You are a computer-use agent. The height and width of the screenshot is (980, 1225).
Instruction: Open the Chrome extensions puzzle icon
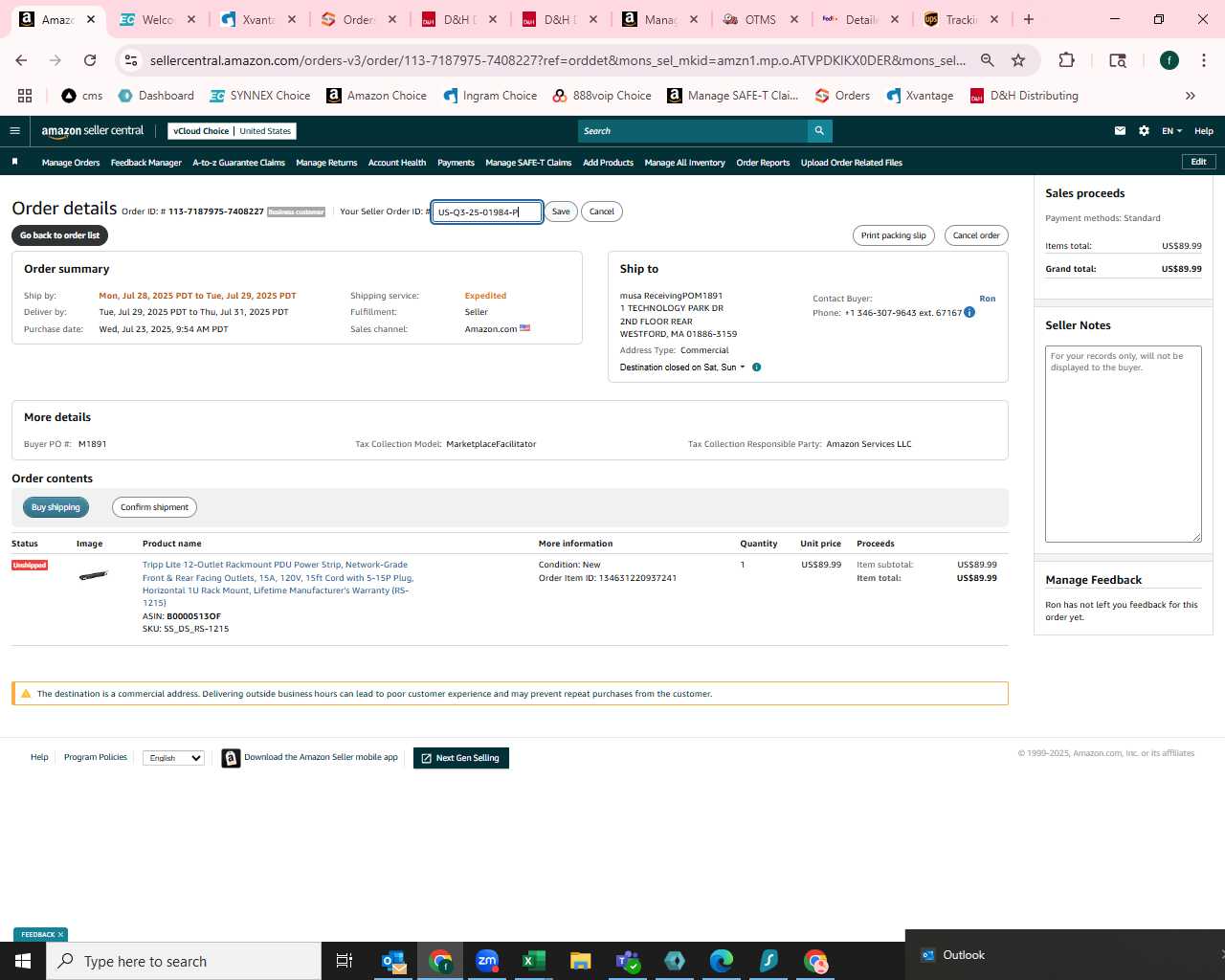(x=1066, y=60)
